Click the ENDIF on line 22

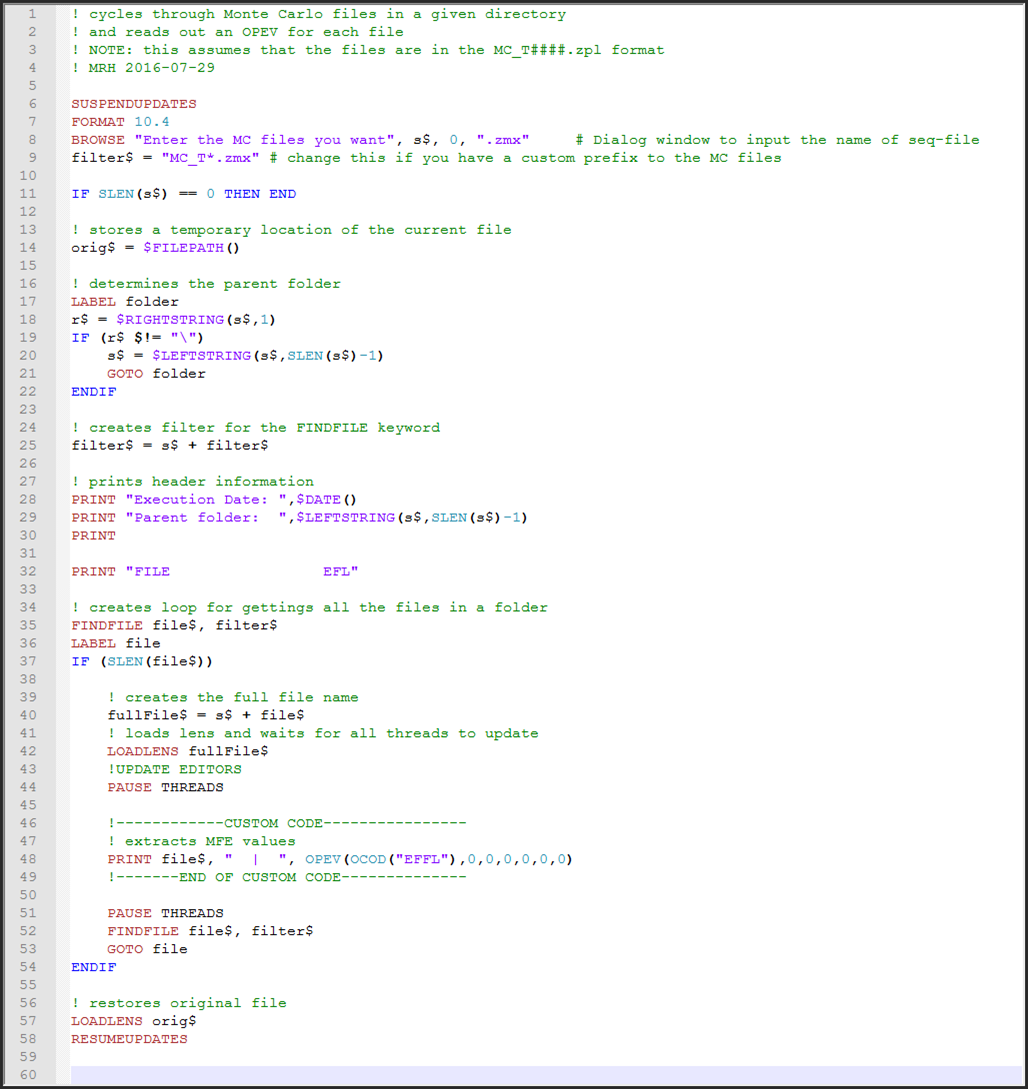click(94, 392)
